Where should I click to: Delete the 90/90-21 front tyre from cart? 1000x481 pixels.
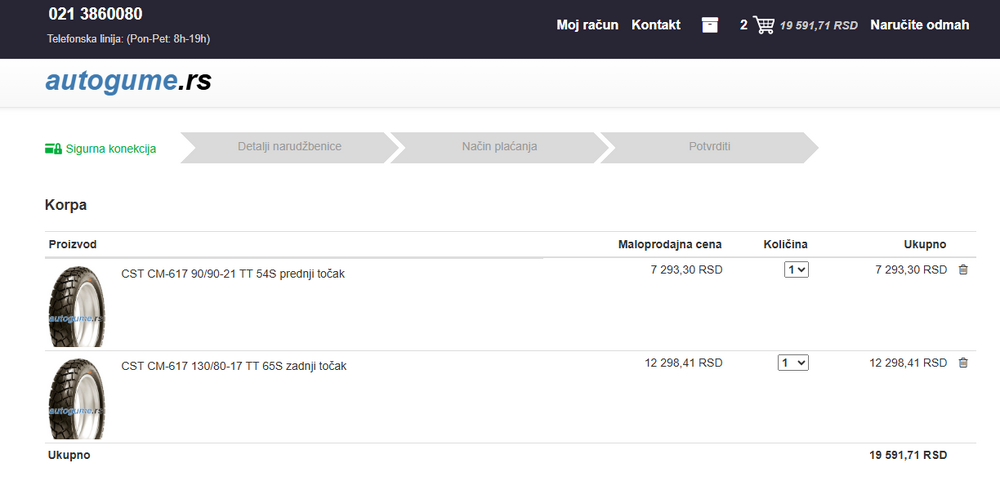[963, 270]
